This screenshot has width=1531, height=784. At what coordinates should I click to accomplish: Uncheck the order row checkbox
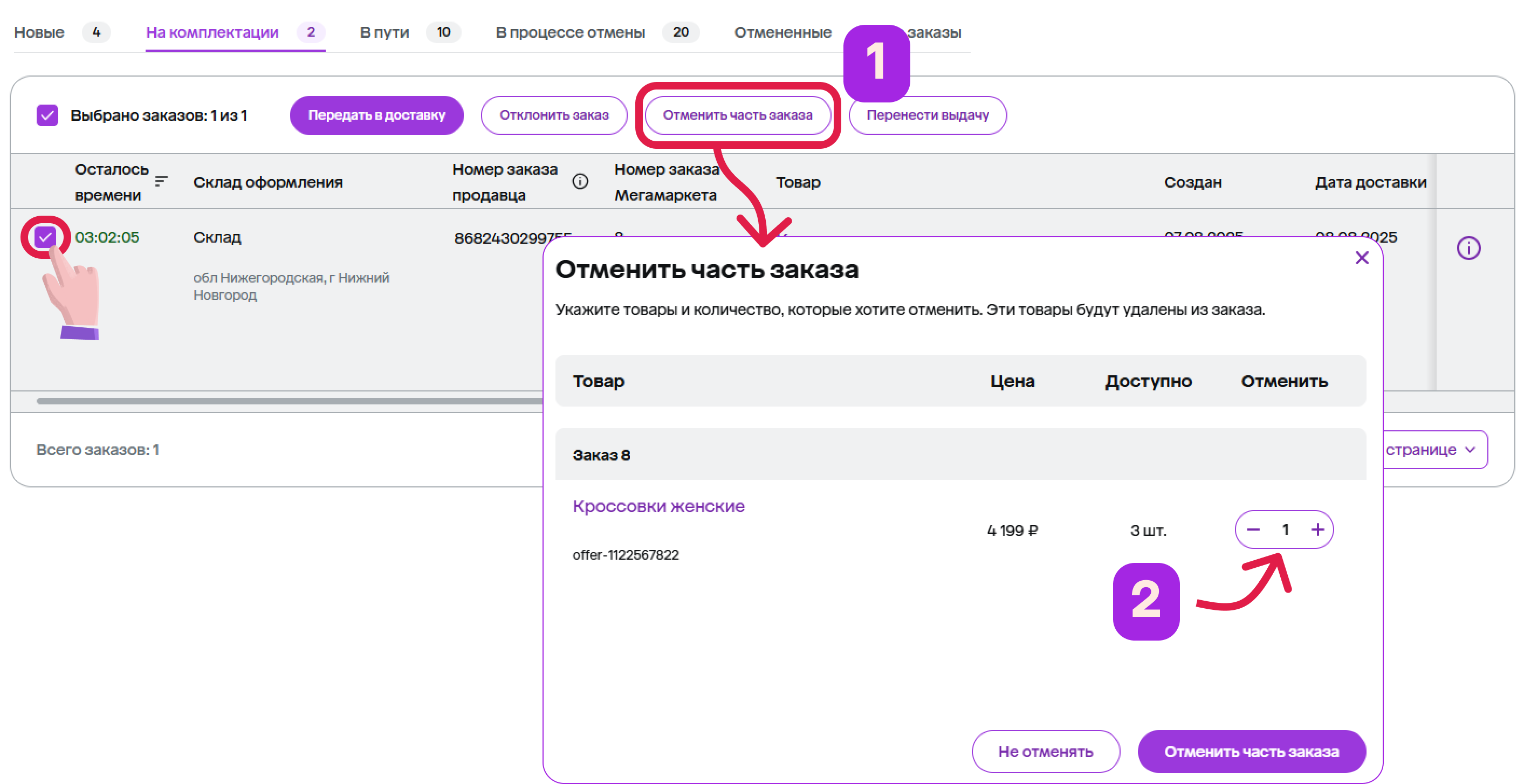pyautogui.click(x=45, y=237)
